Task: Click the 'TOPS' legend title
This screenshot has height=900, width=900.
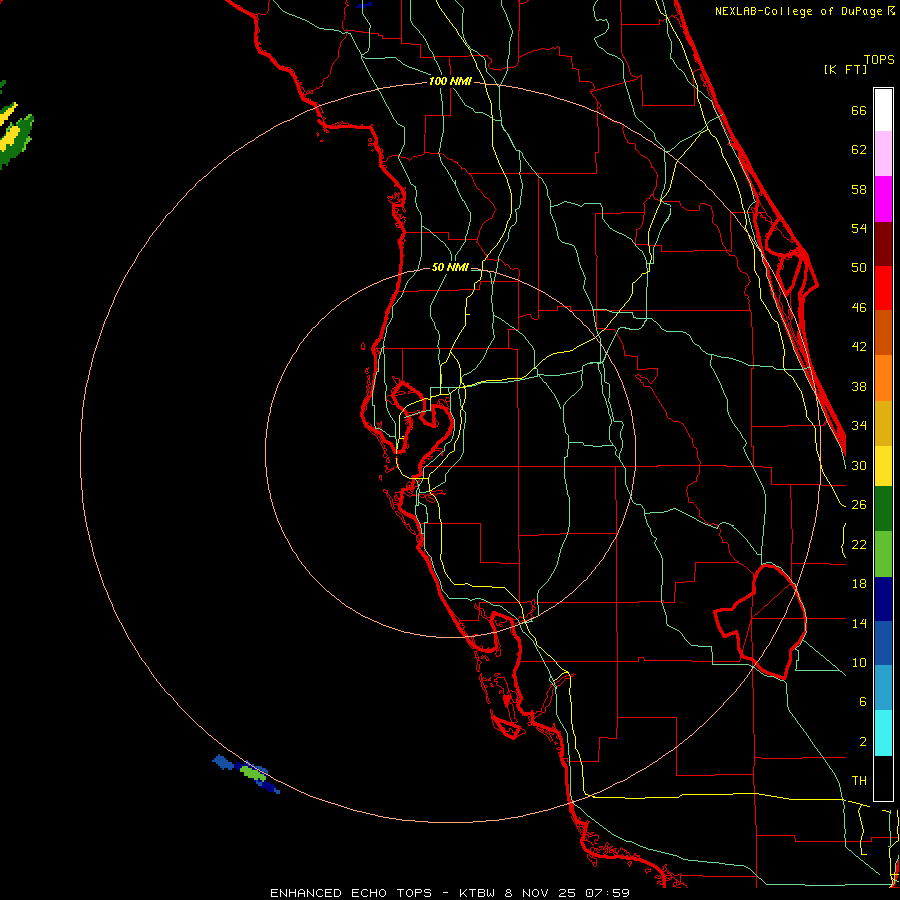Action: coord(879,59)
